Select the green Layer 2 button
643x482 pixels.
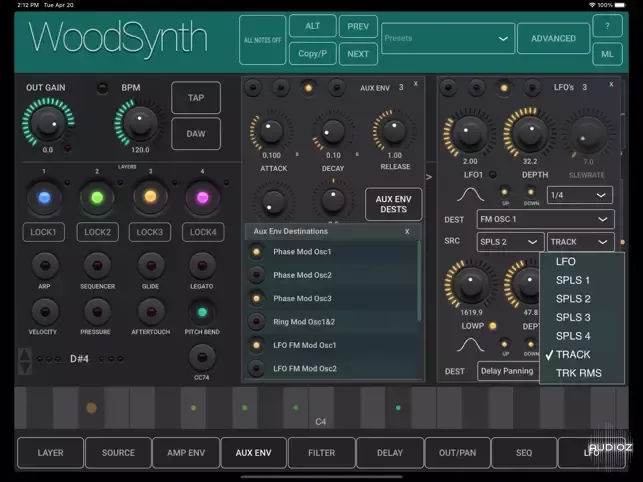[x=97, y=198]
